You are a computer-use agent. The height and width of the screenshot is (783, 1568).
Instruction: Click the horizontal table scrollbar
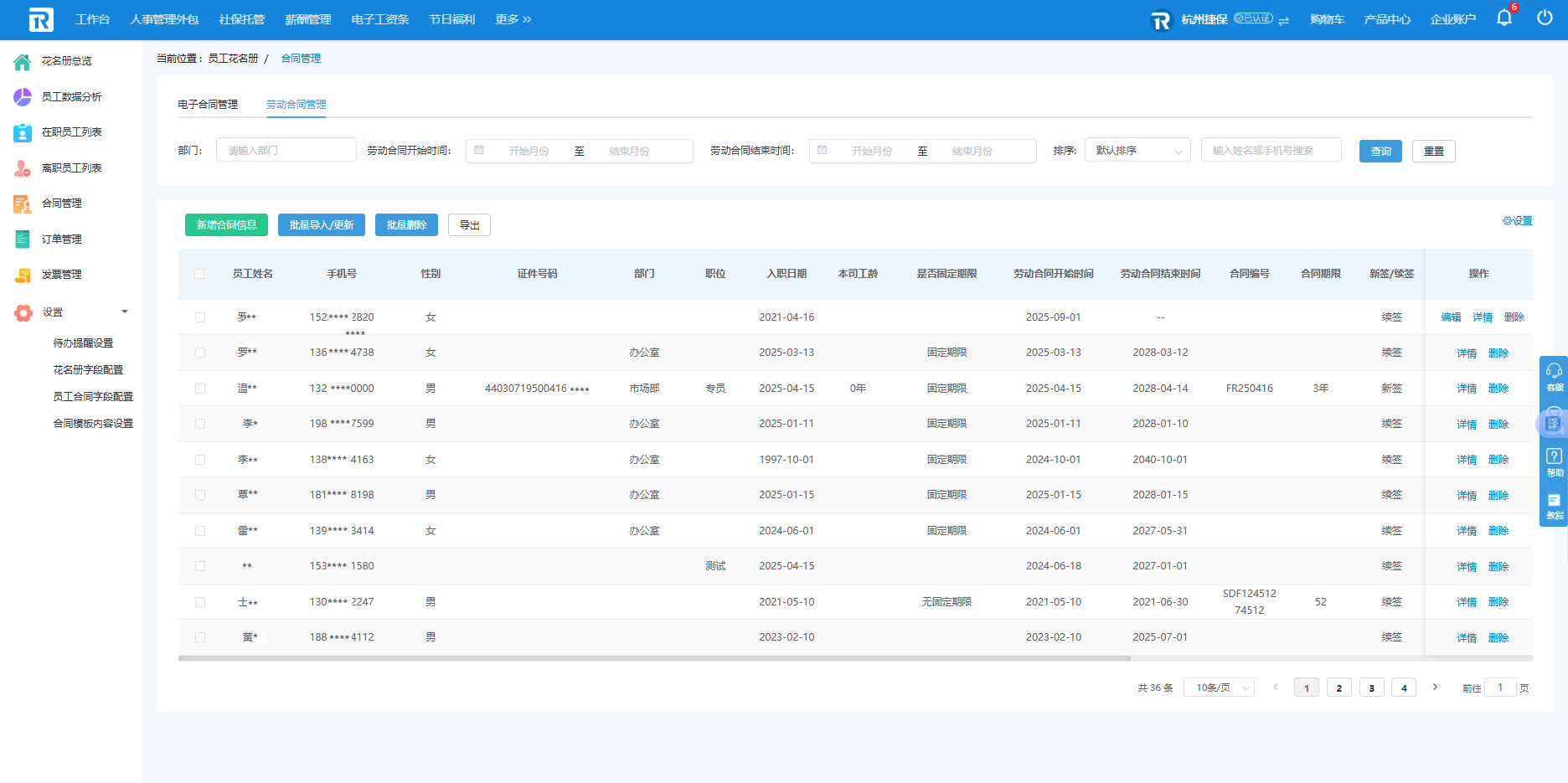tap(653, 658)
